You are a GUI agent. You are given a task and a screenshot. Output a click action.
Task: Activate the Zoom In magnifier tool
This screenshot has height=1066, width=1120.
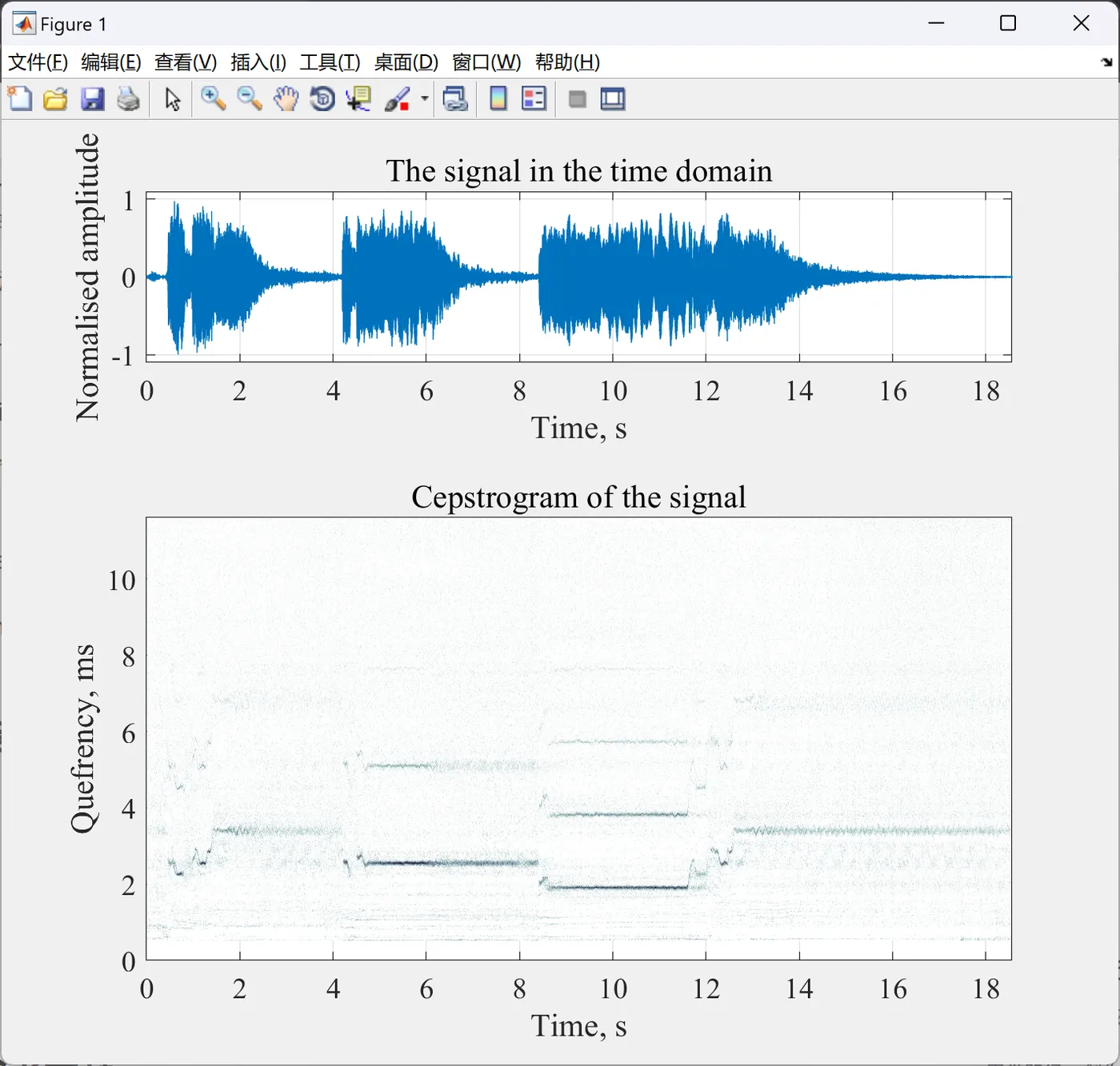214,99
